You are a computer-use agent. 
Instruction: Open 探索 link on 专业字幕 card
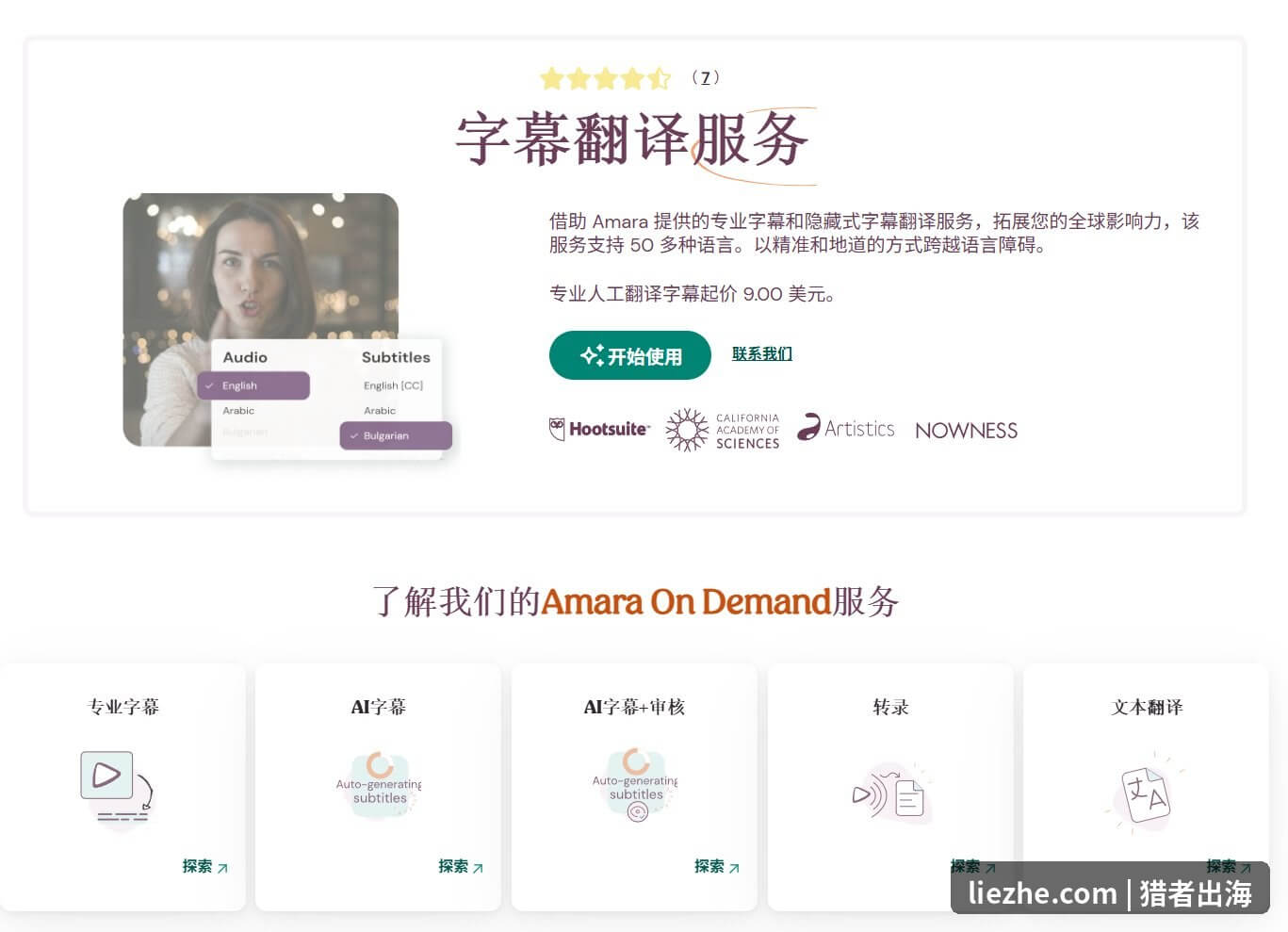point(204,866)
